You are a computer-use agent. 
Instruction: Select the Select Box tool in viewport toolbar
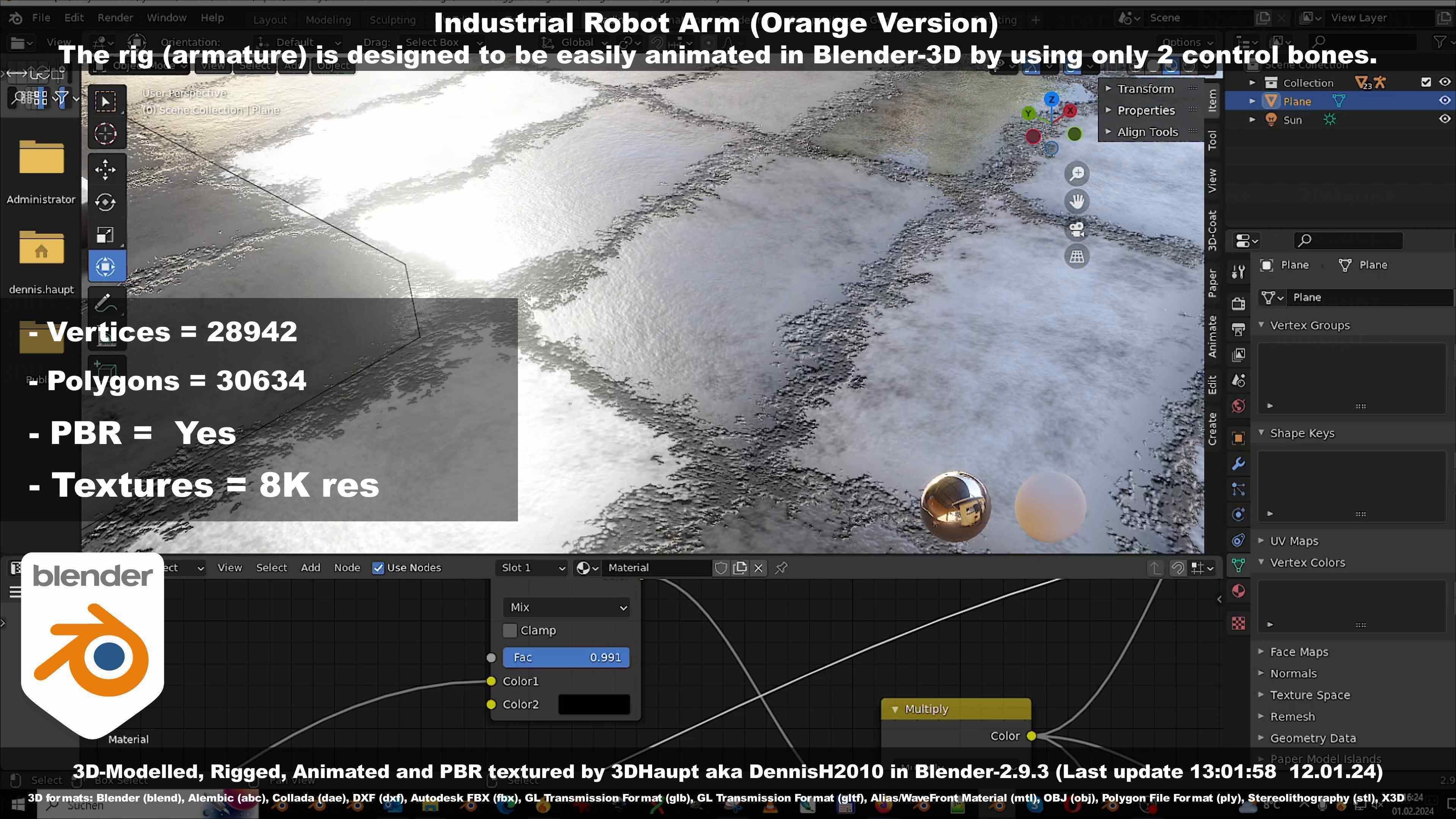tap(106, 101)
